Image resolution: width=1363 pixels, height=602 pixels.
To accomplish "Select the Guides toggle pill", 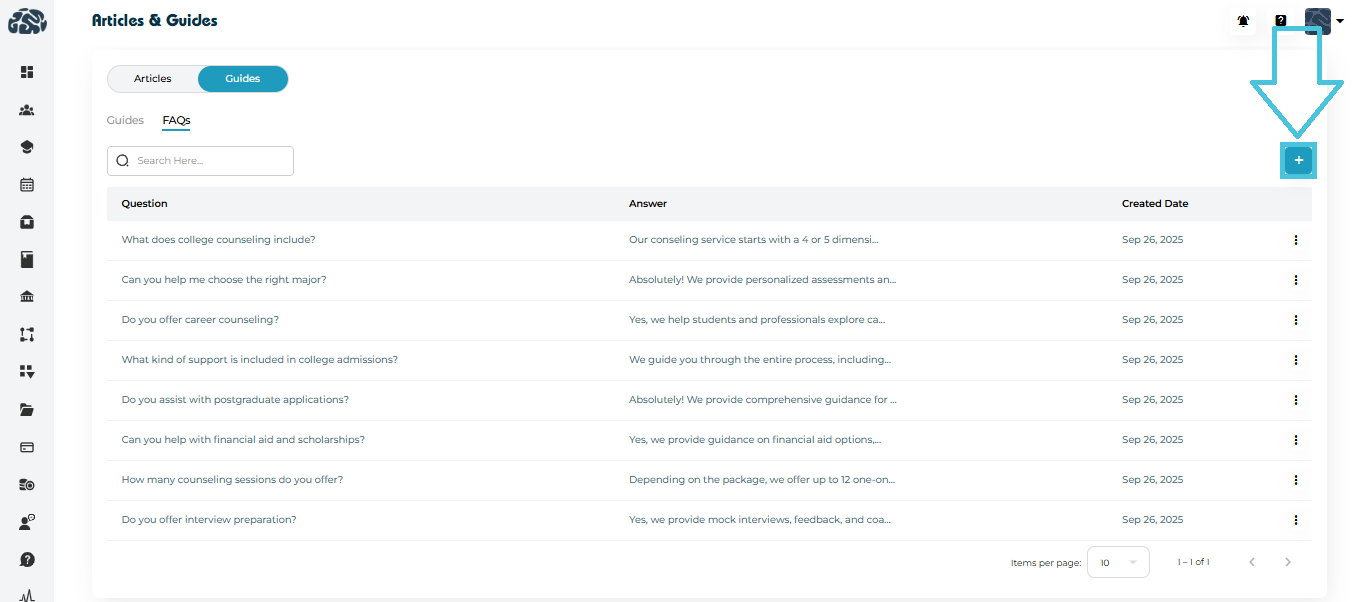I will (x=243, y=79).
